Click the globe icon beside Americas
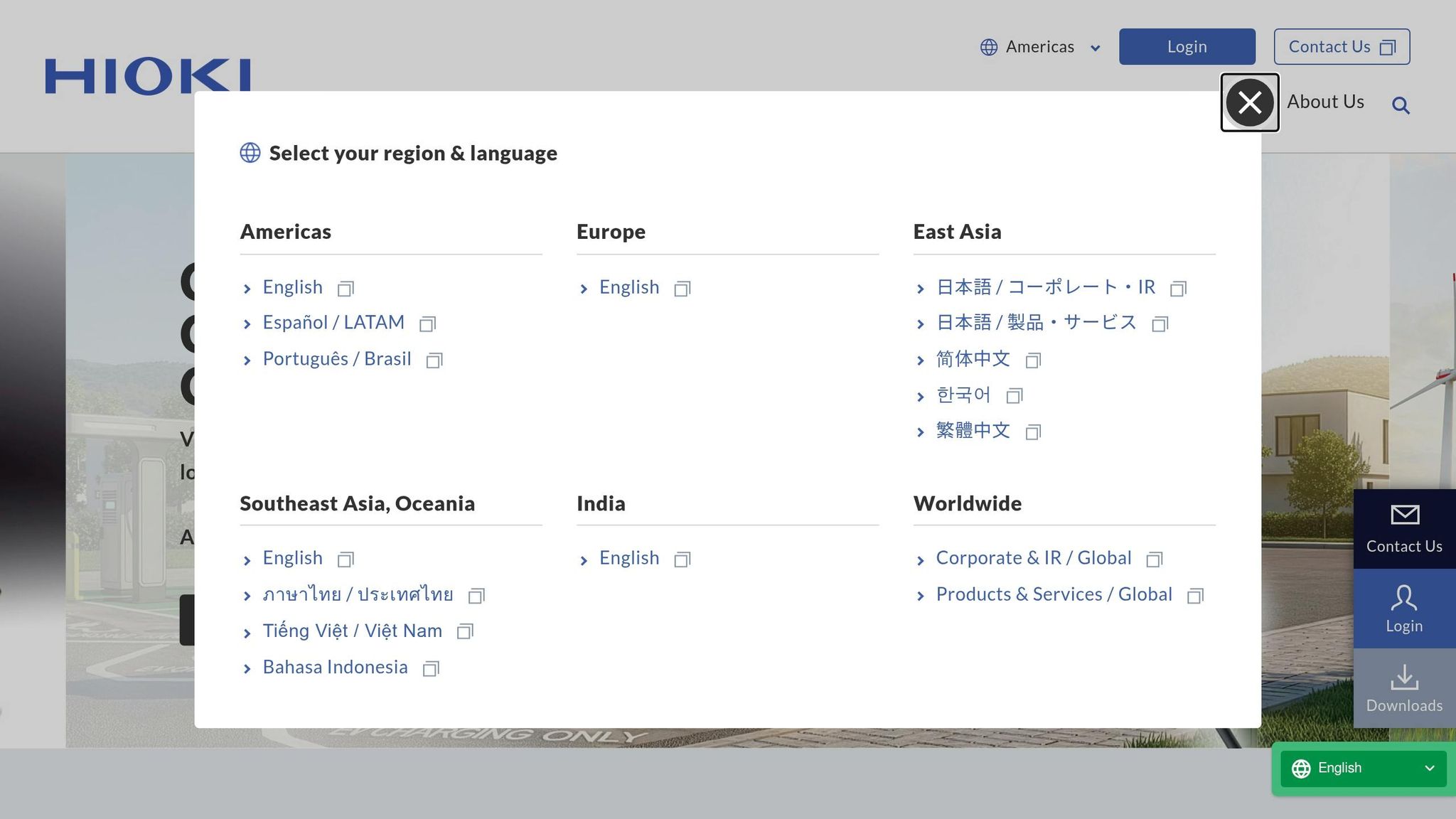 coord(989,47)
